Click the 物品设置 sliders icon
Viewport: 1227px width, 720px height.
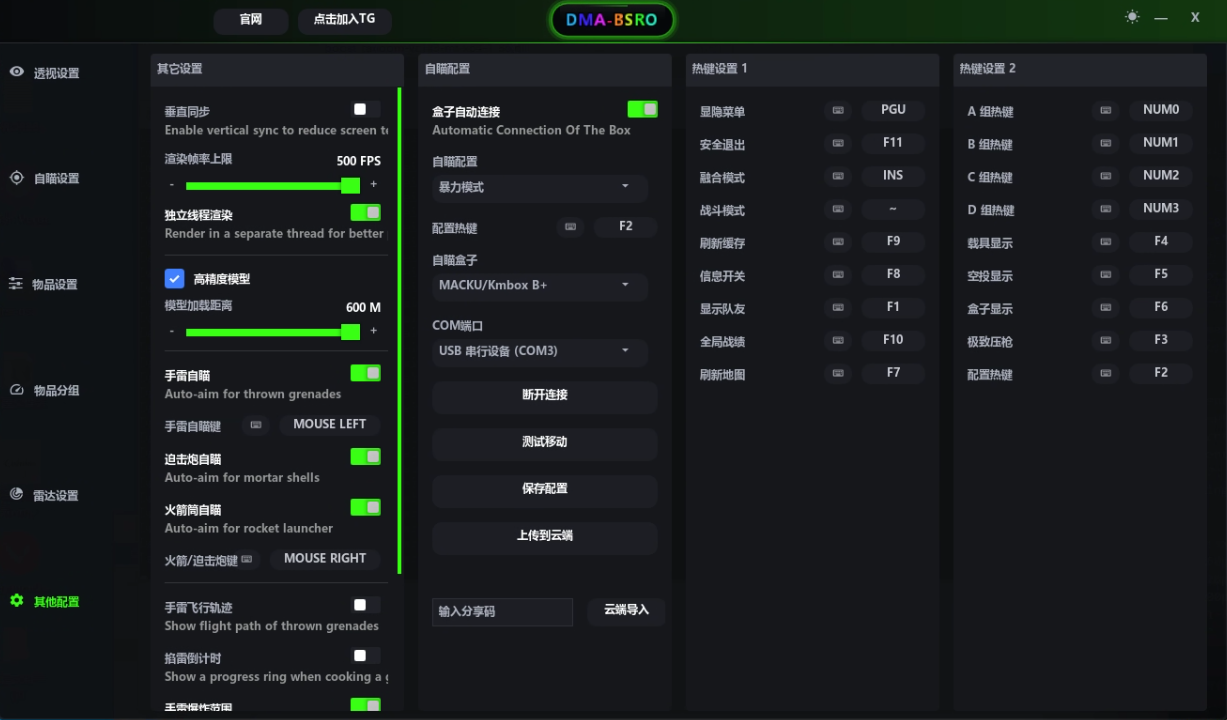[16, 284]
